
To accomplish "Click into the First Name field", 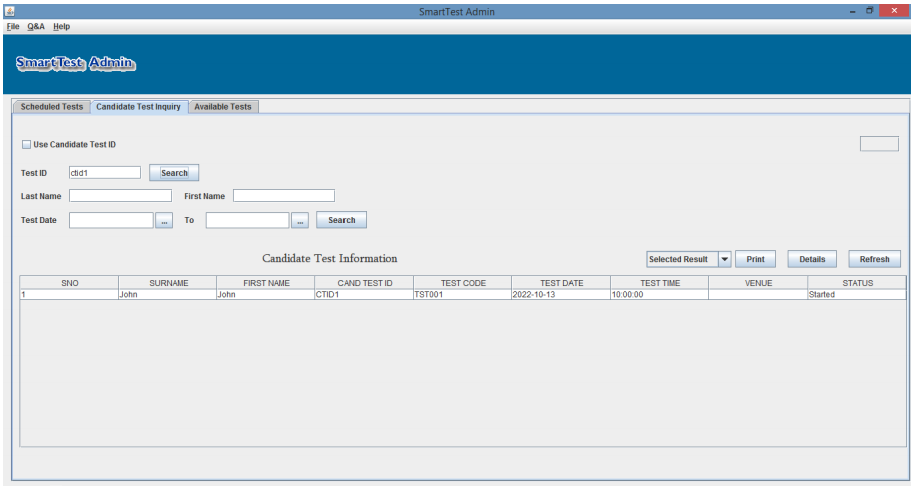I will click(283, 196).
